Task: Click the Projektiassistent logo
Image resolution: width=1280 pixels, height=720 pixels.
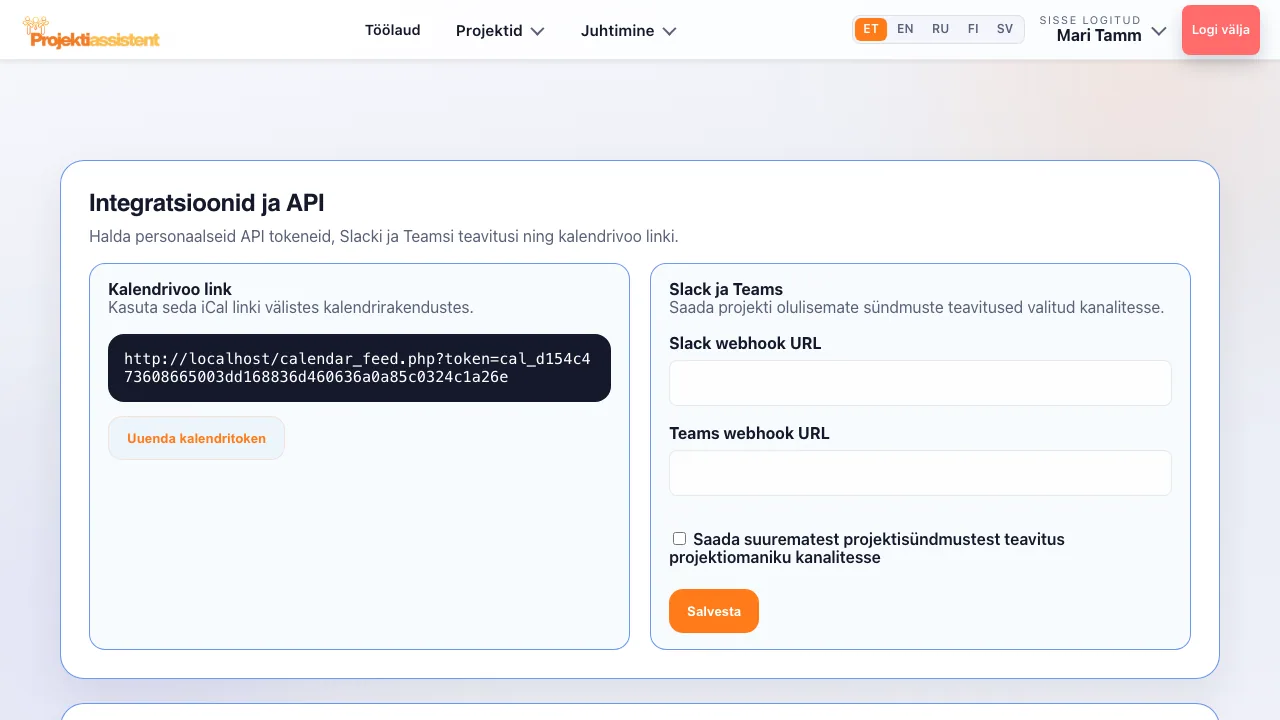Action: click(91, 31)
